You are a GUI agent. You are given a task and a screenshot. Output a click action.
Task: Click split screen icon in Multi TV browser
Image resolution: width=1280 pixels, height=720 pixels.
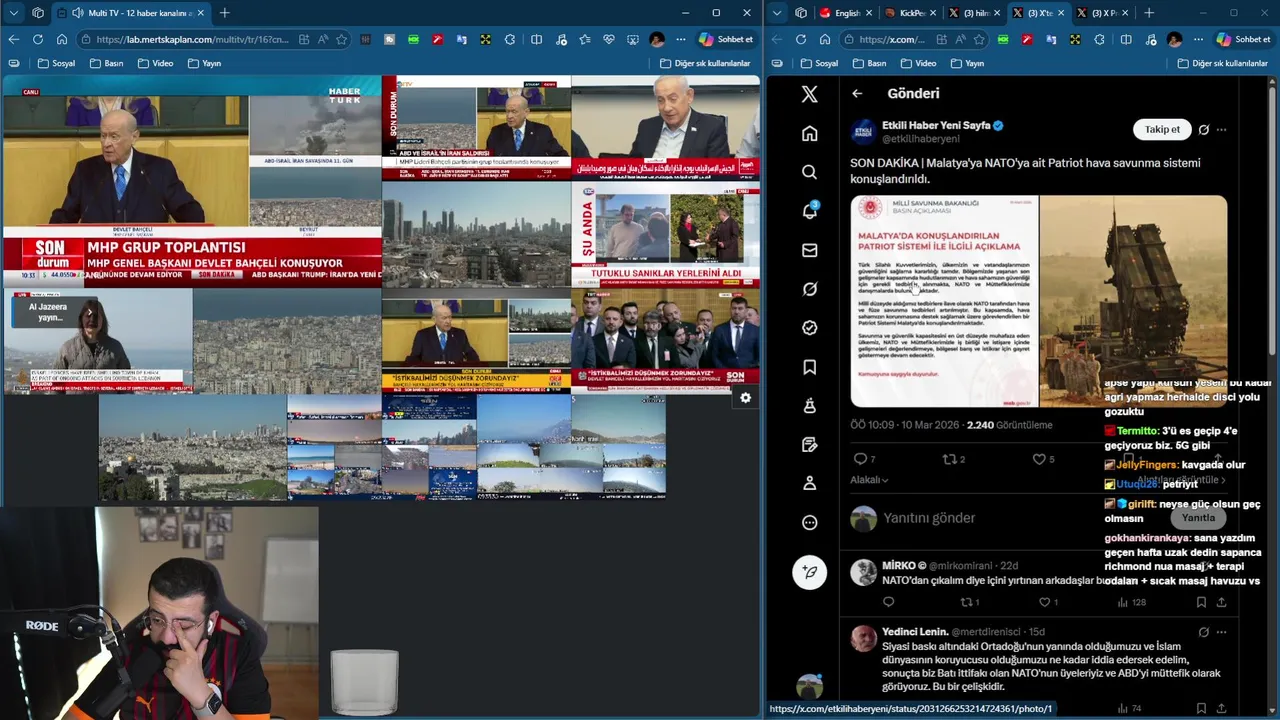point(536,39)
